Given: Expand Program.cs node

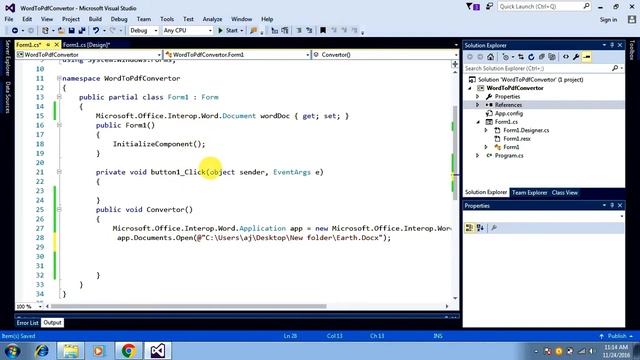Looking at the screenshot, I should coord(478,156).
